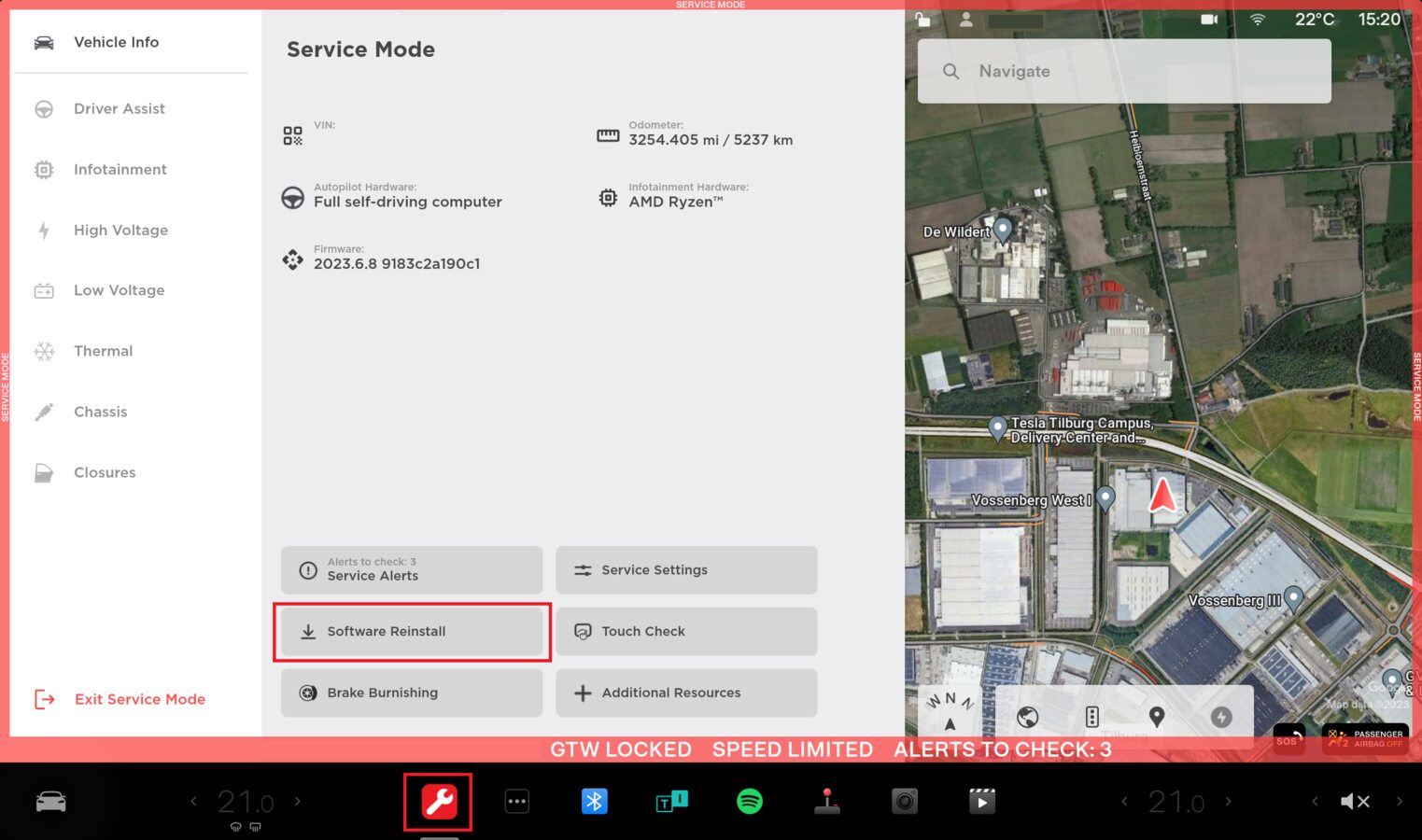Tap the Infotainment Hardware chip icon
1422x840 pixels.
[608, 198]
